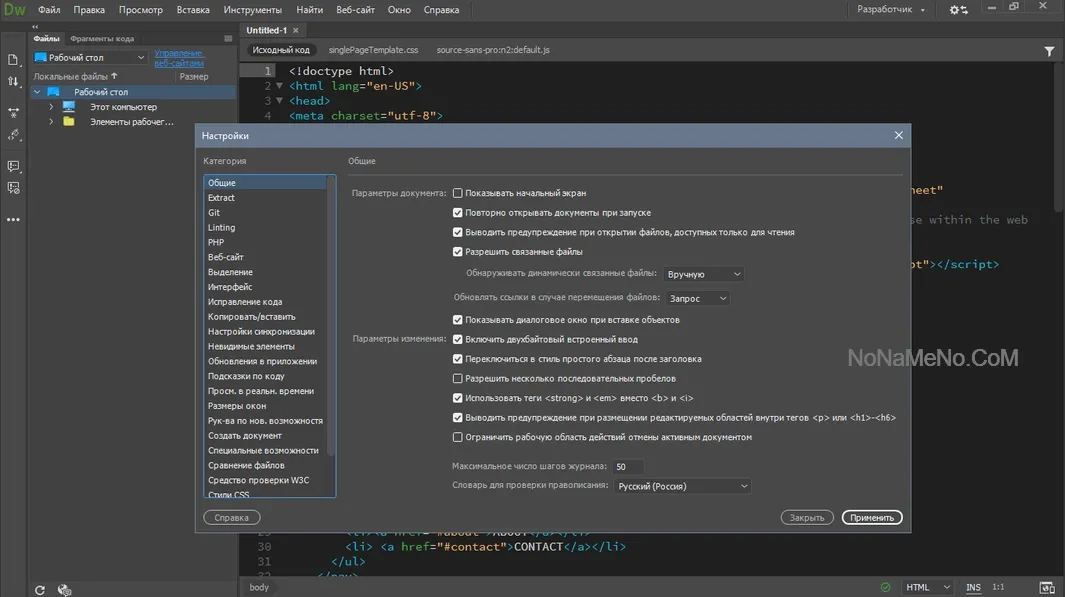Uncheck Разрешить связанные файлы option
The width and height of the screenshot is (1065, 597).
coord(458,252)
